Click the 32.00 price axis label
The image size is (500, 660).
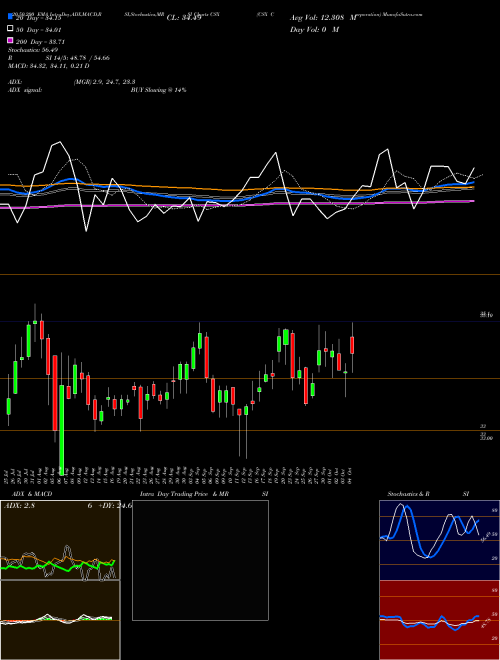485,438
